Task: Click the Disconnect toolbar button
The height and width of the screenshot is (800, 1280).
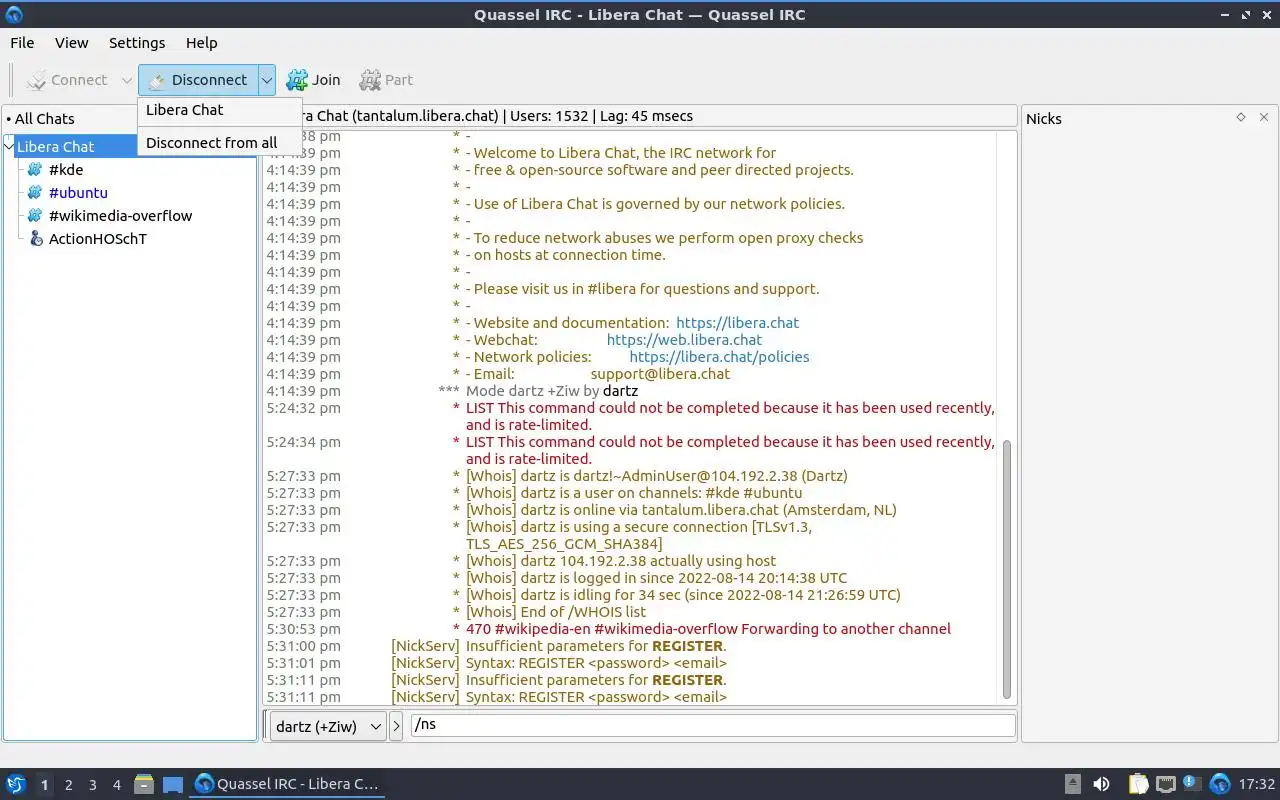Action: tap(198, 80)
